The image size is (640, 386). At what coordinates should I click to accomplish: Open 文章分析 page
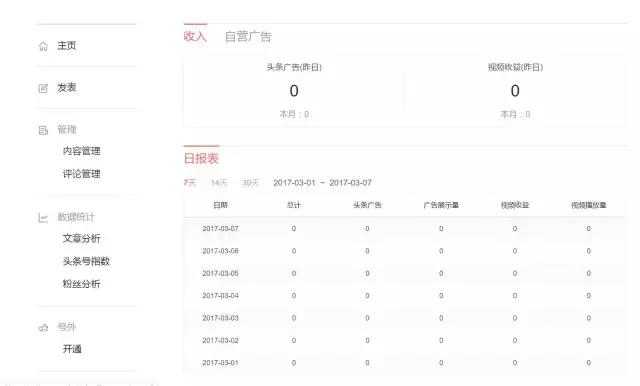click(82, 238)
